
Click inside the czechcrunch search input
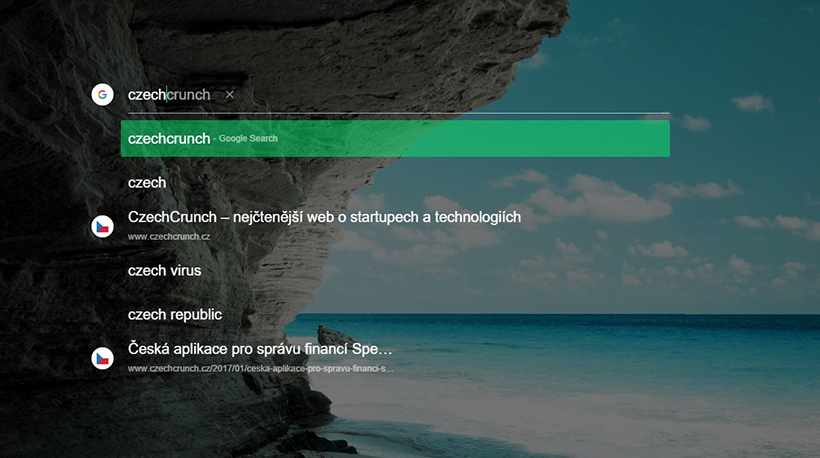point(400,95)
